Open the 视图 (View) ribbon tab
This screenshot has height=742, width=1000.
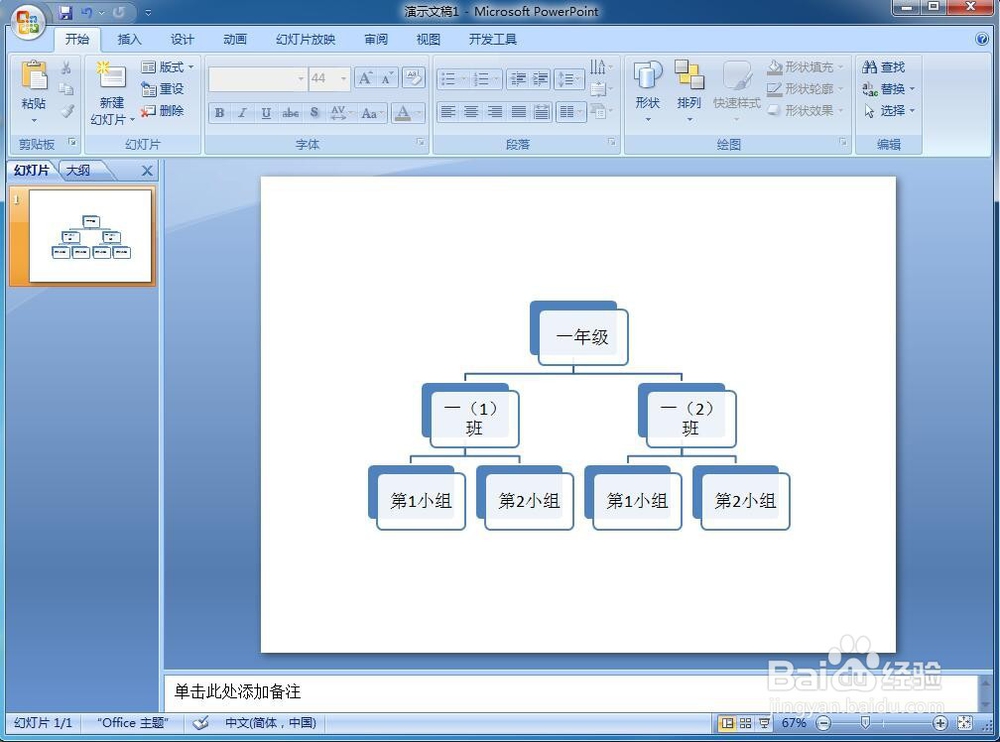[428, 40]
